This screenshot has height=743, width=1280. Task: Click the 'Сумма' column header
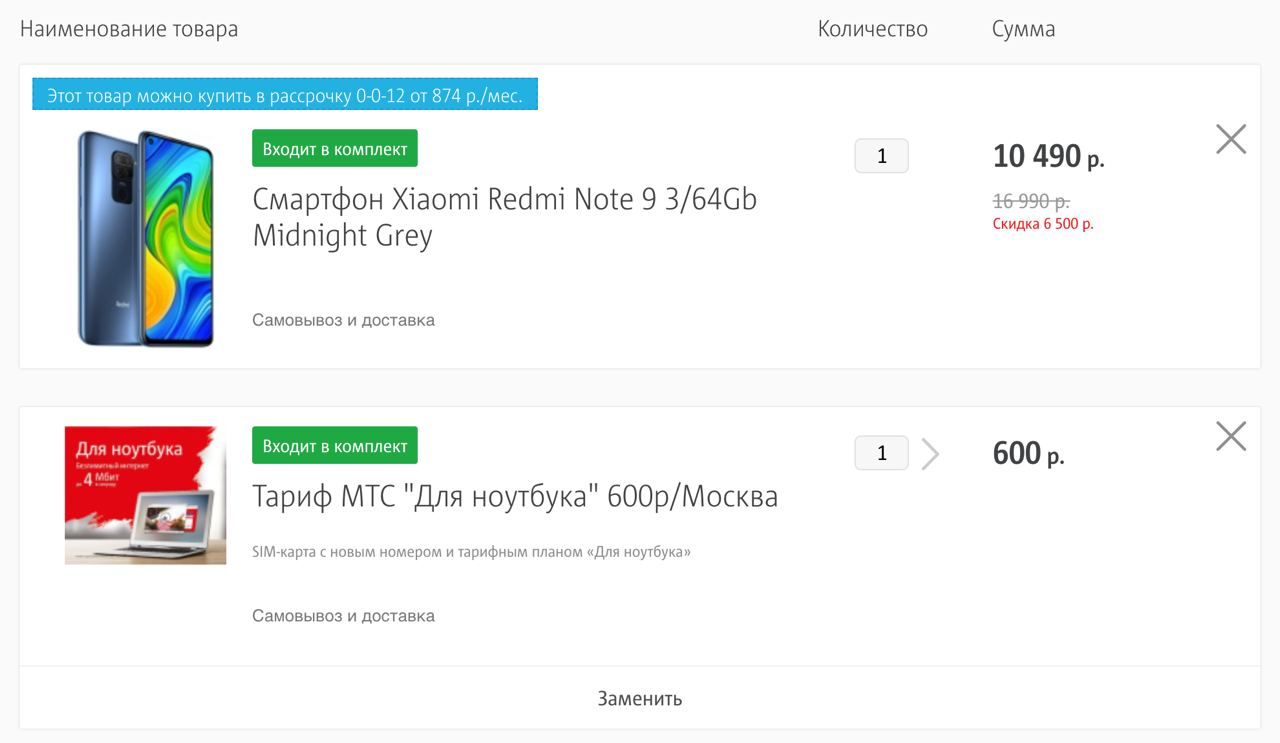click(x=1023, y=29)
